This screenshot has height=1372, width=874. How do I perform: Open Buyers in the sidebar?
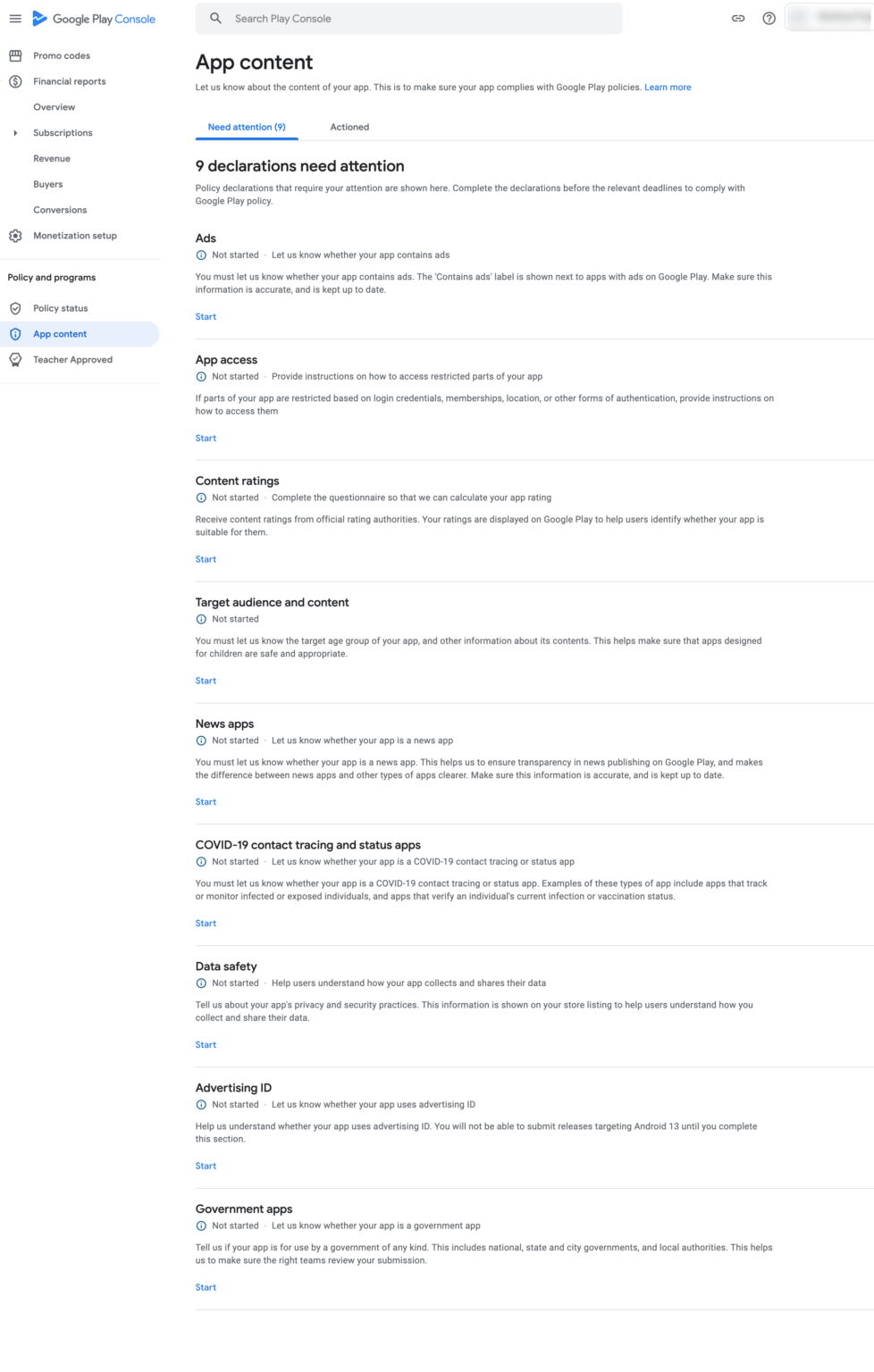[x=48, y=185]
